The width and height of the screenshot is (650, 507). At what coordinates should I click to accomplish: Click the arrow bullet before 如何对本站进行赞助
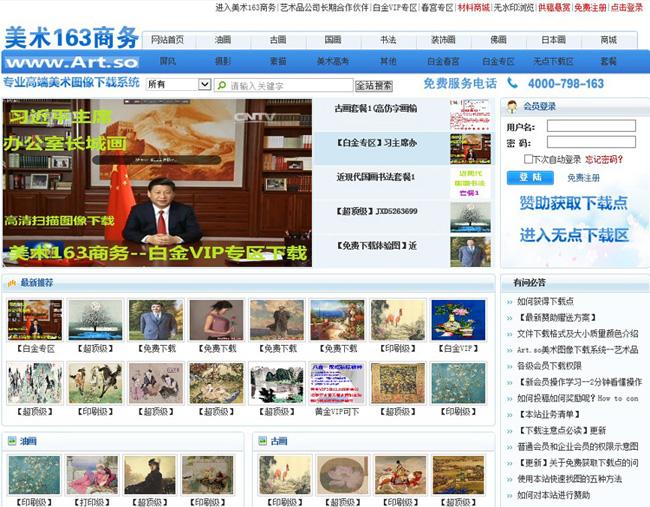(509, 495)
